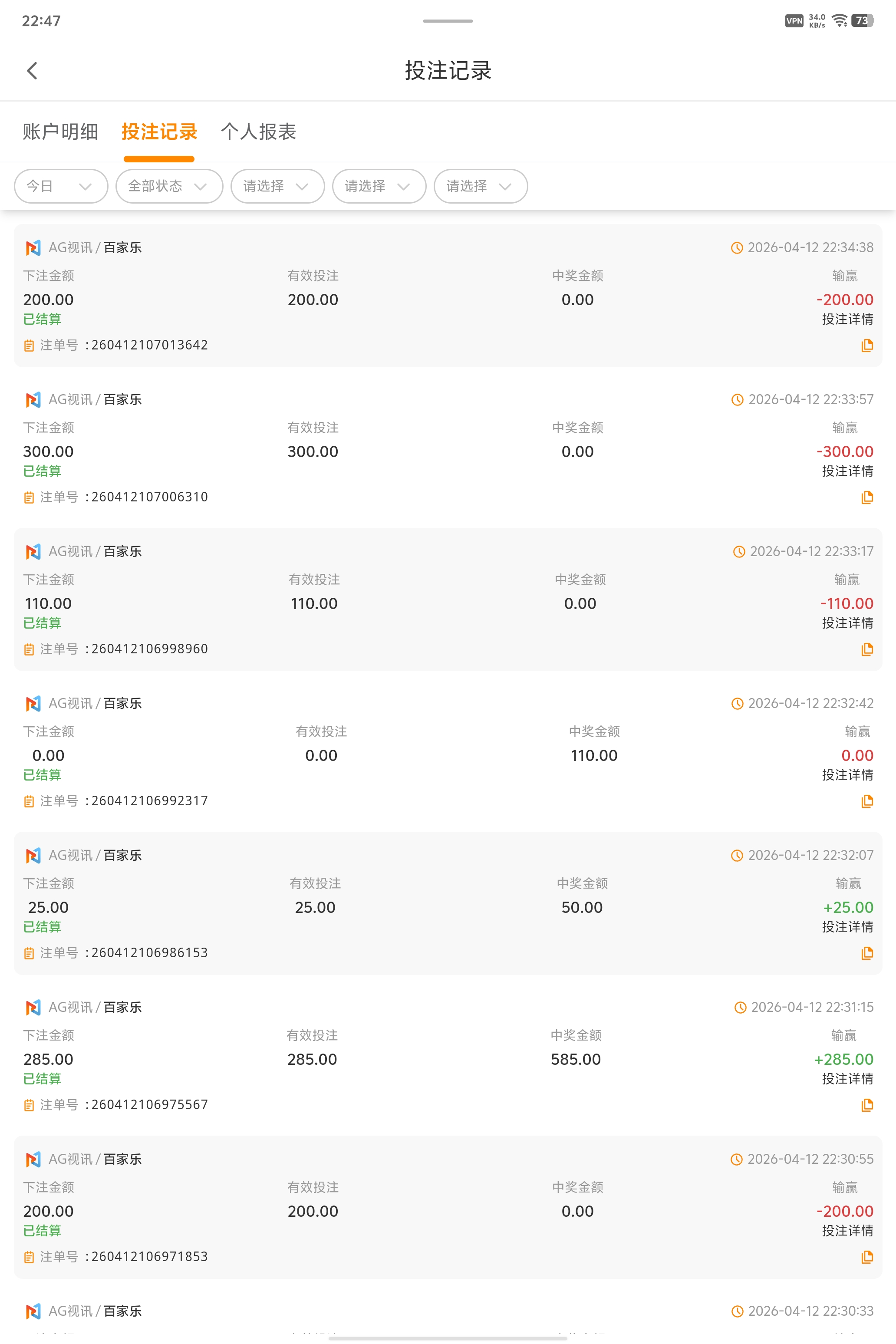Viewport: 896px width, 1344px height.
Task: Open the 今日 date filter dropdown
Action: [x=61, y=186]
